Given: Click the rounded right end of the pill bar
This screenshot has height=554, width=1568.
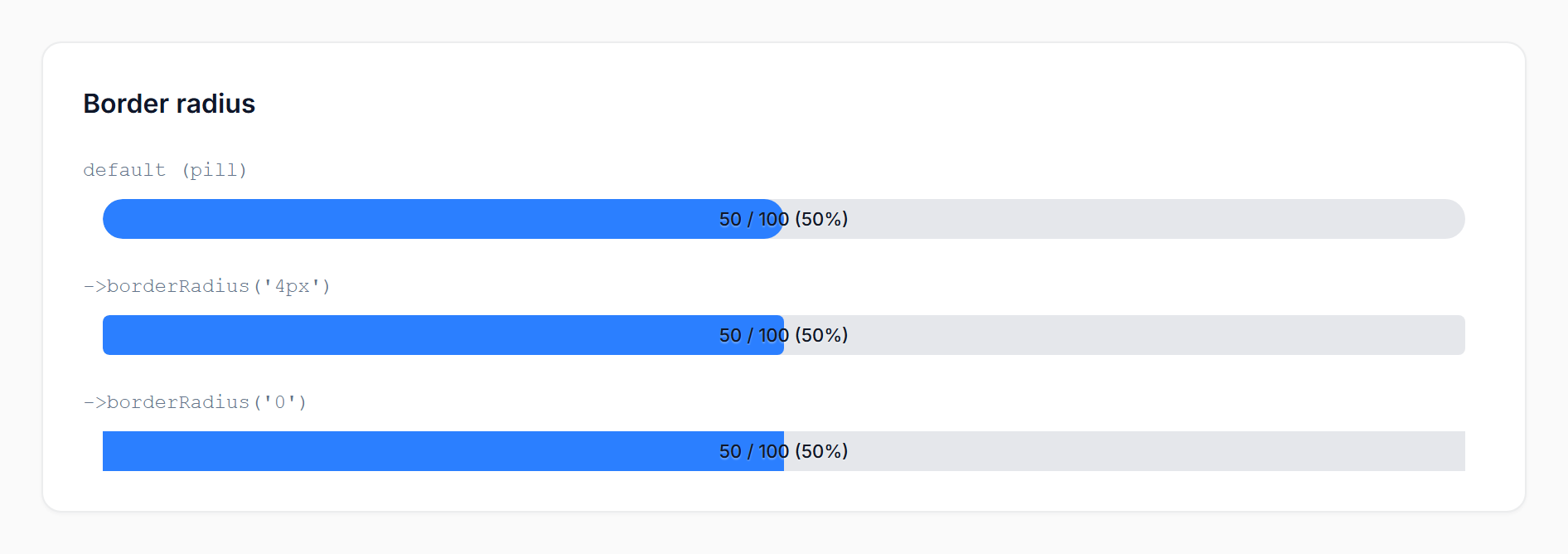Looking at the screenshot, I should pos(1455,219).
